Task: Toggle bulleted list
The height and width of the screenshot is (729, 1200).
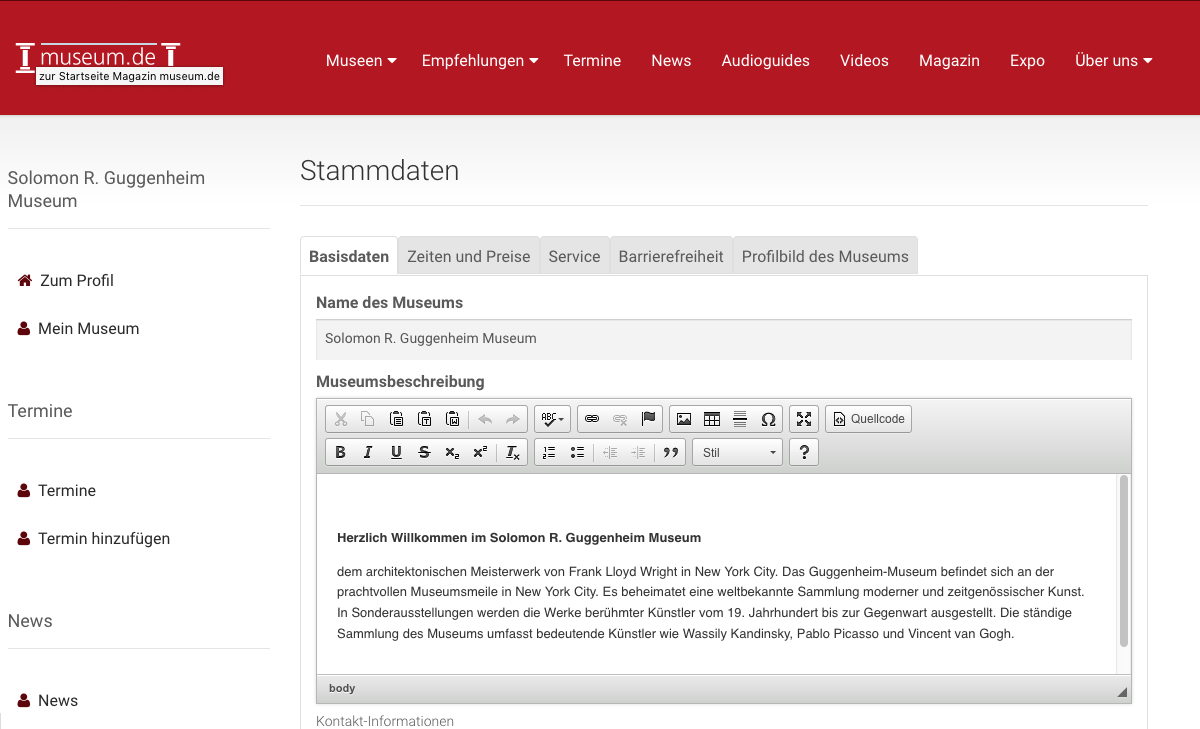Action: pyautogui.click(x=577, y=453)
